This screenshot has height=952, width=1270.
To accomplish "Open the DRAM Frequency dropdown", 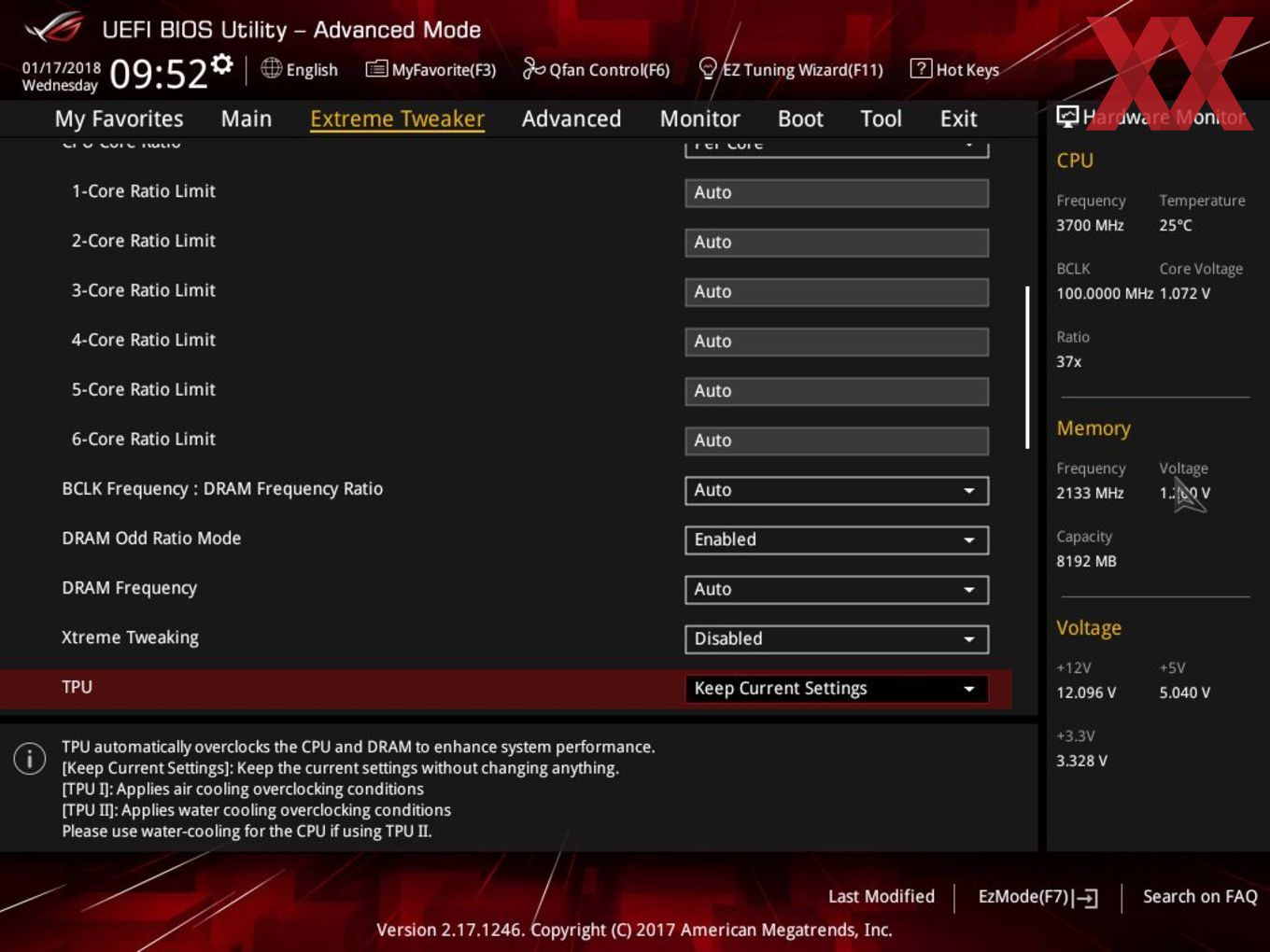I will click(837, 589).
